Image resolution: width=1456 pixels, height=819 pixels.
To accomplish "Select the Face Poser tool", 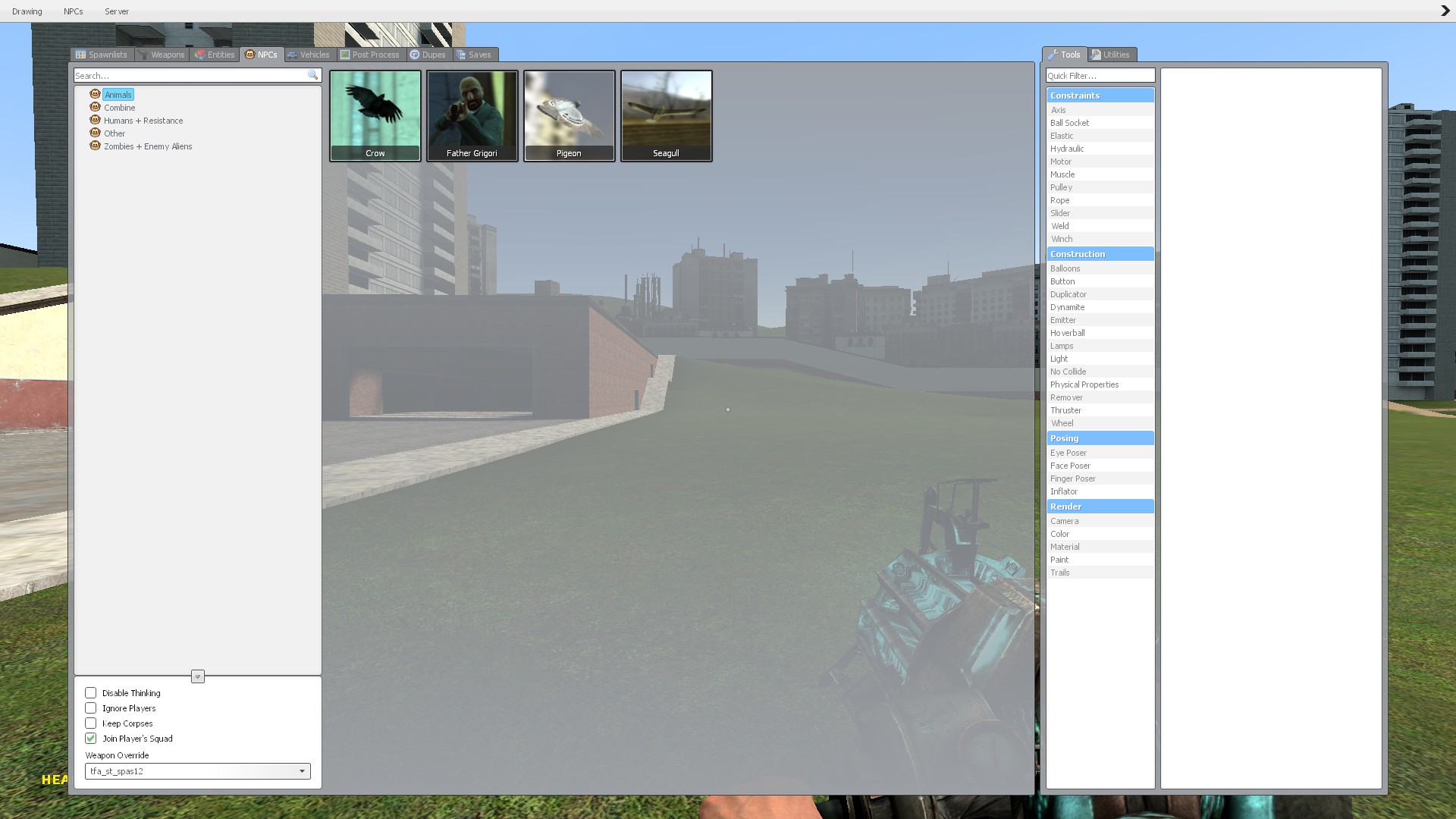I will click(x=1100, y=466).
